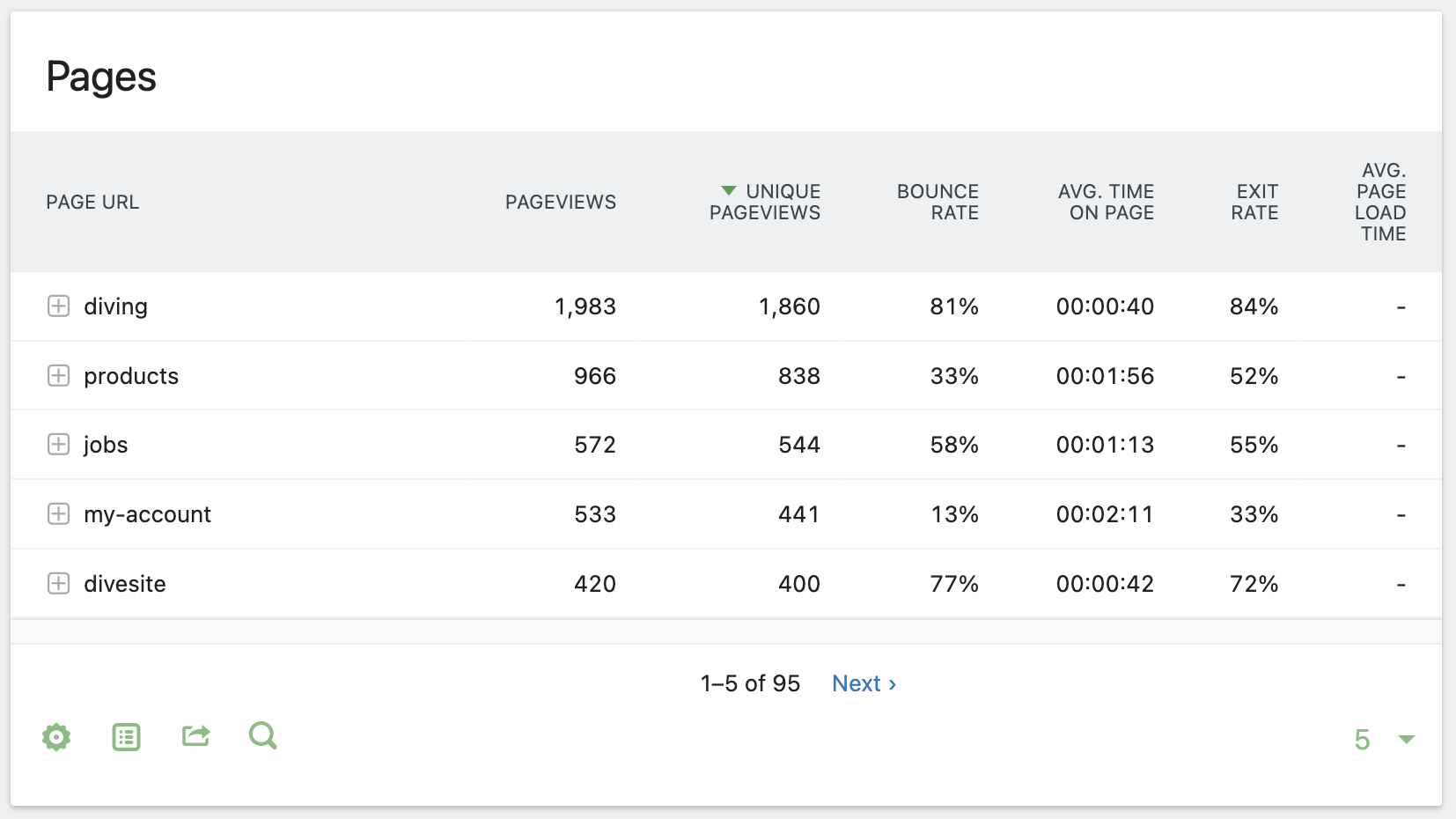
Task: Click the search magnifier icon
Action: [x=262, y=735]
